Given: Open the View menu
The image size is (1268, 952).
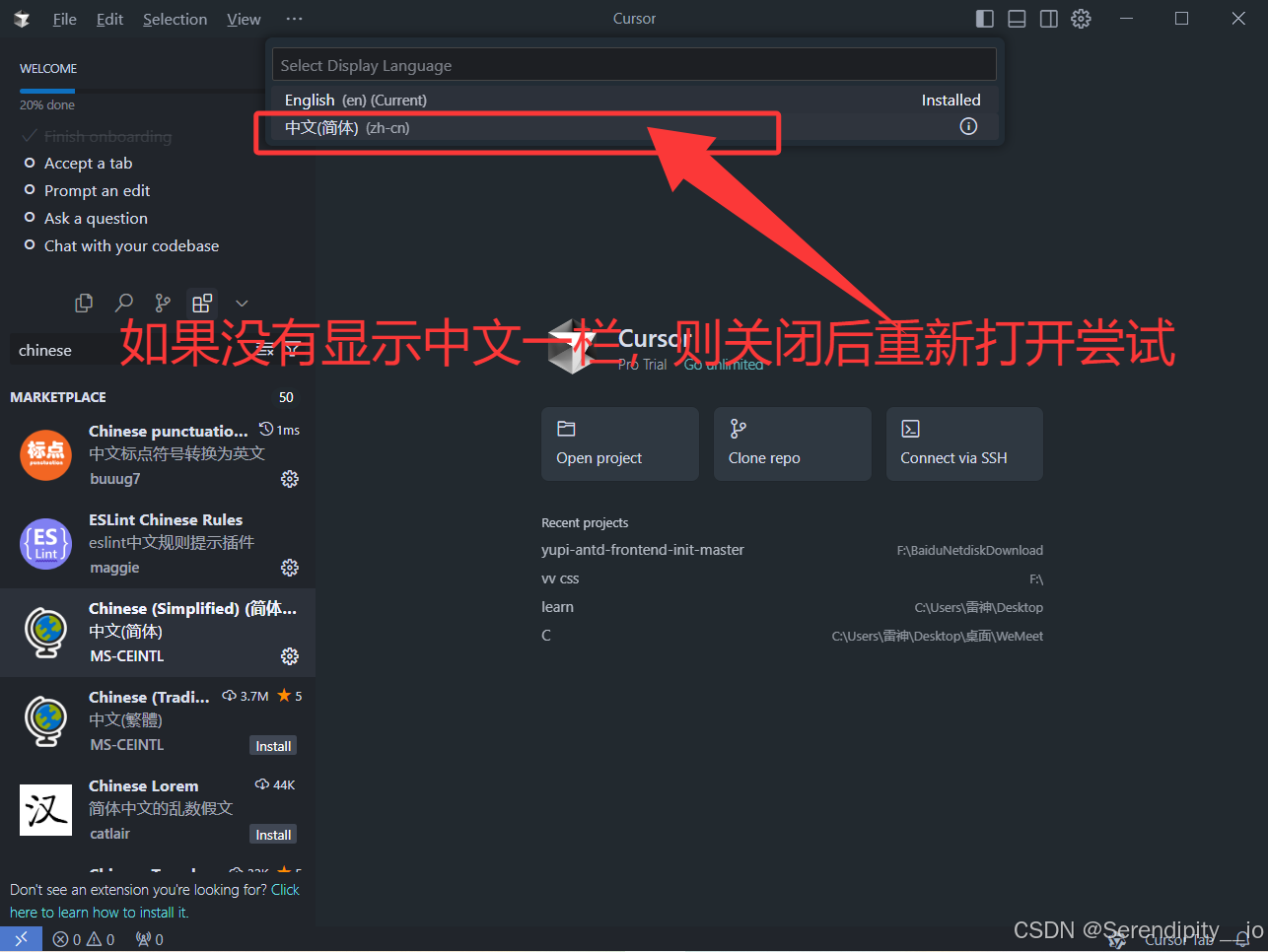Looking at the screenshot, I should click(x=244, y=19).
